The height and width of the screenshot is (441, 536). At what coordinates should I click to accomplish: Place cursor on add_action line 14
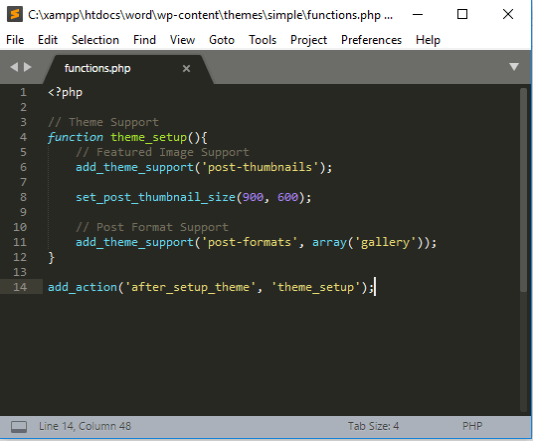click(211, 287)
